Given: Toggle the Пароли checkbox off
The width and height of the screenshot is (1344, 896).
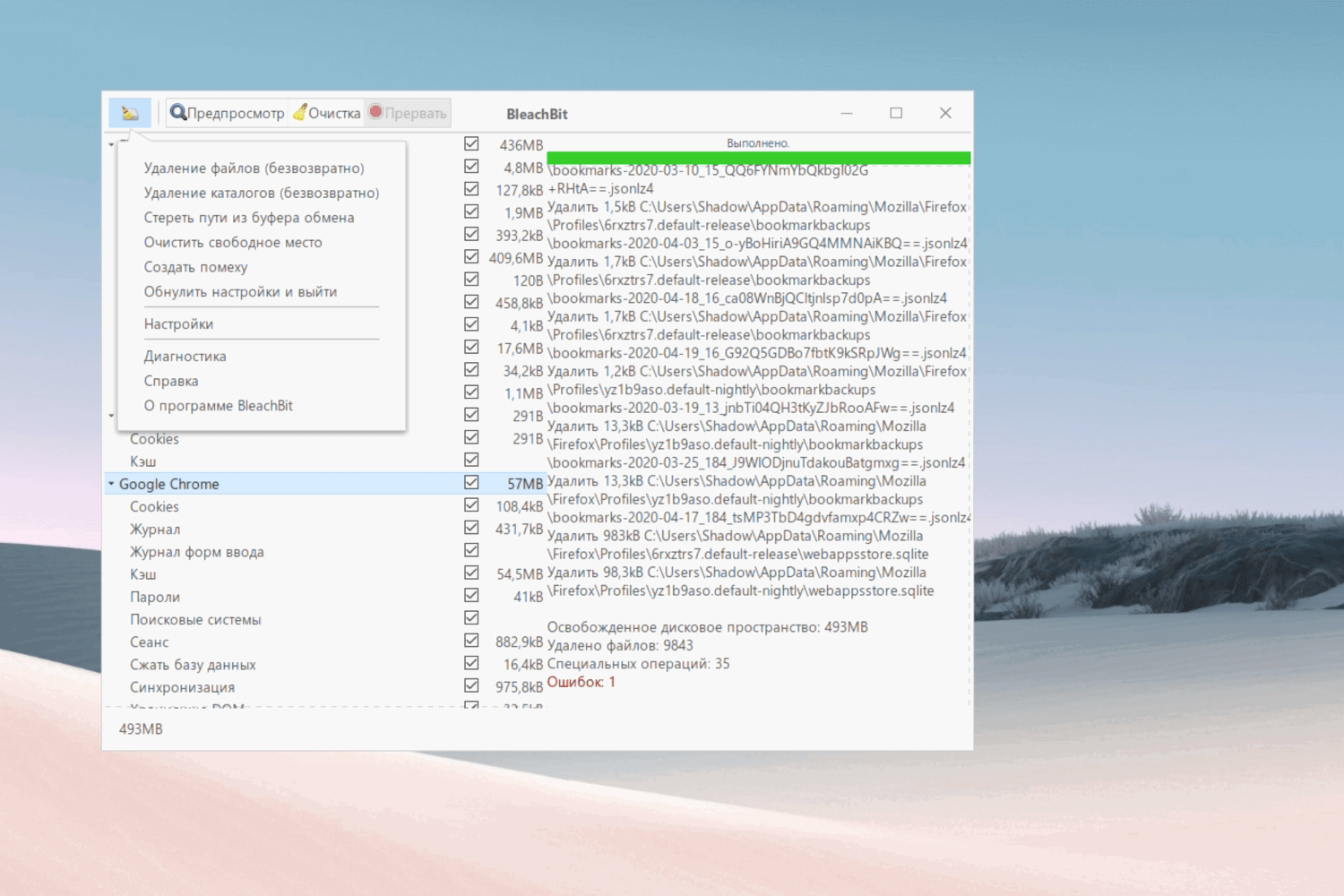Looking at the screenshot, I should pyautogui.click(x=471, y=595).
